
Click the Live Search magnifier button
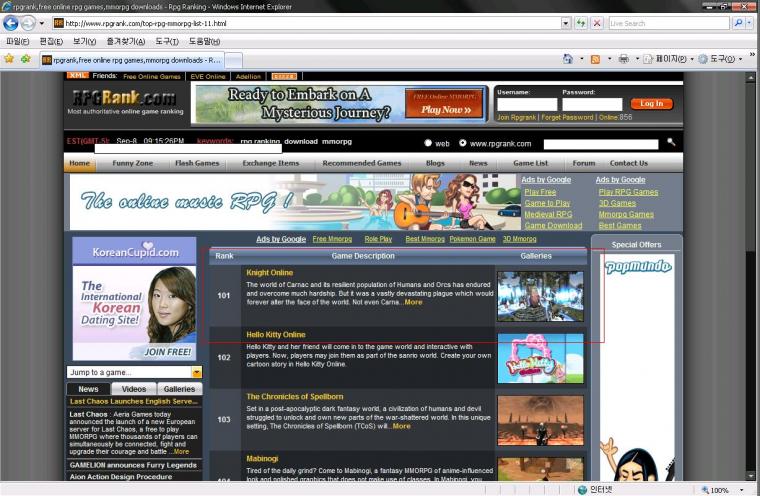[x=738, y=23]
